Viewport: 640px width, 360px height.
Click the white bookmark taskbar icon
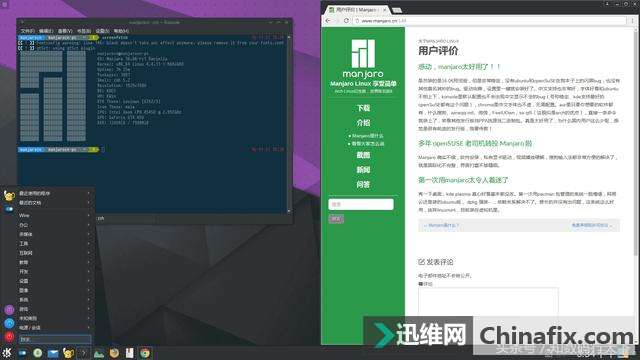click(129, 353)
